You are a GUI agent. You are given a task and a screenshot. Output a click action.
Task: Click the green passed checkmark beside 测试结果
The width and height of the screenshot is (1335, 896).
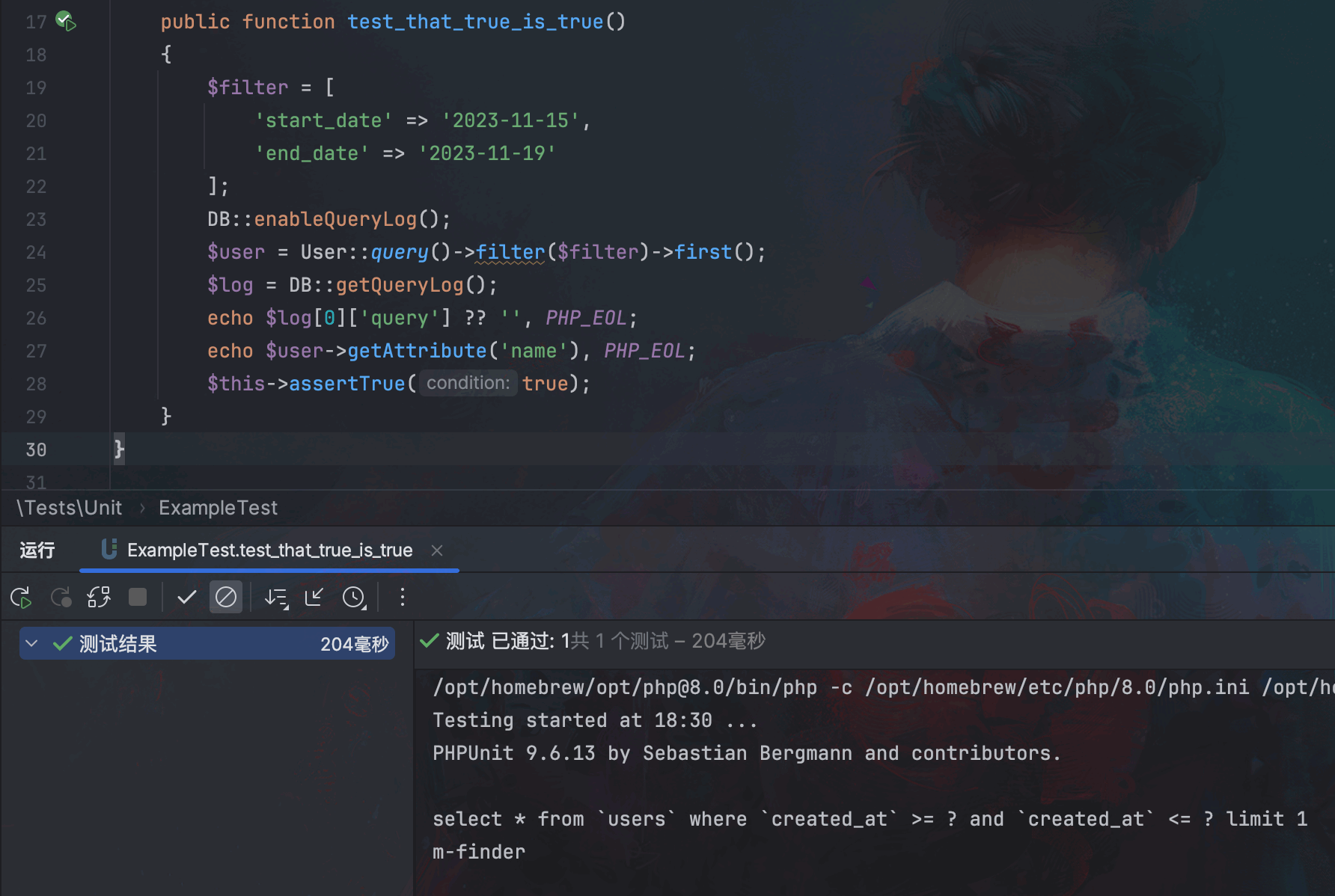pos(62,643)
